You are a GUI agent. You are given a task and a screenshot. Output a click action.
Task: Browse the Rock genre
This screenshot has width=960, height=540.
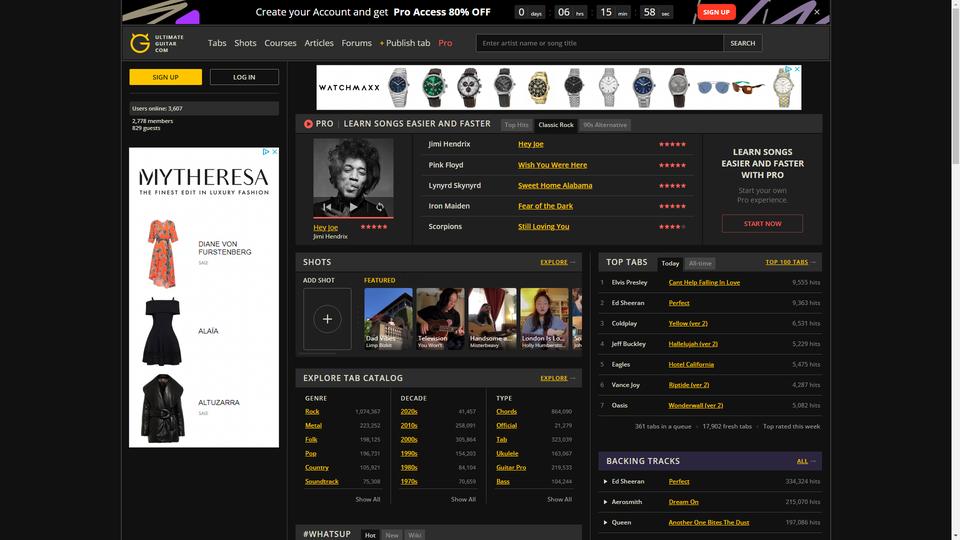pyautogui.click(x=312, y=411)
